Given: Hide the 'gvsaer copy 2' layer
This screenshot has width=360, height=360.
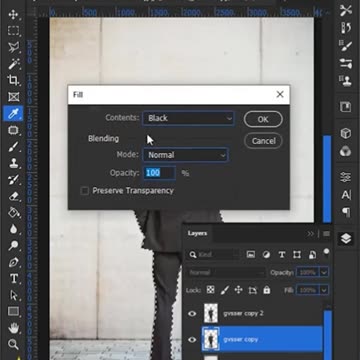Looking at the screenshot, I should click(192, 314).
